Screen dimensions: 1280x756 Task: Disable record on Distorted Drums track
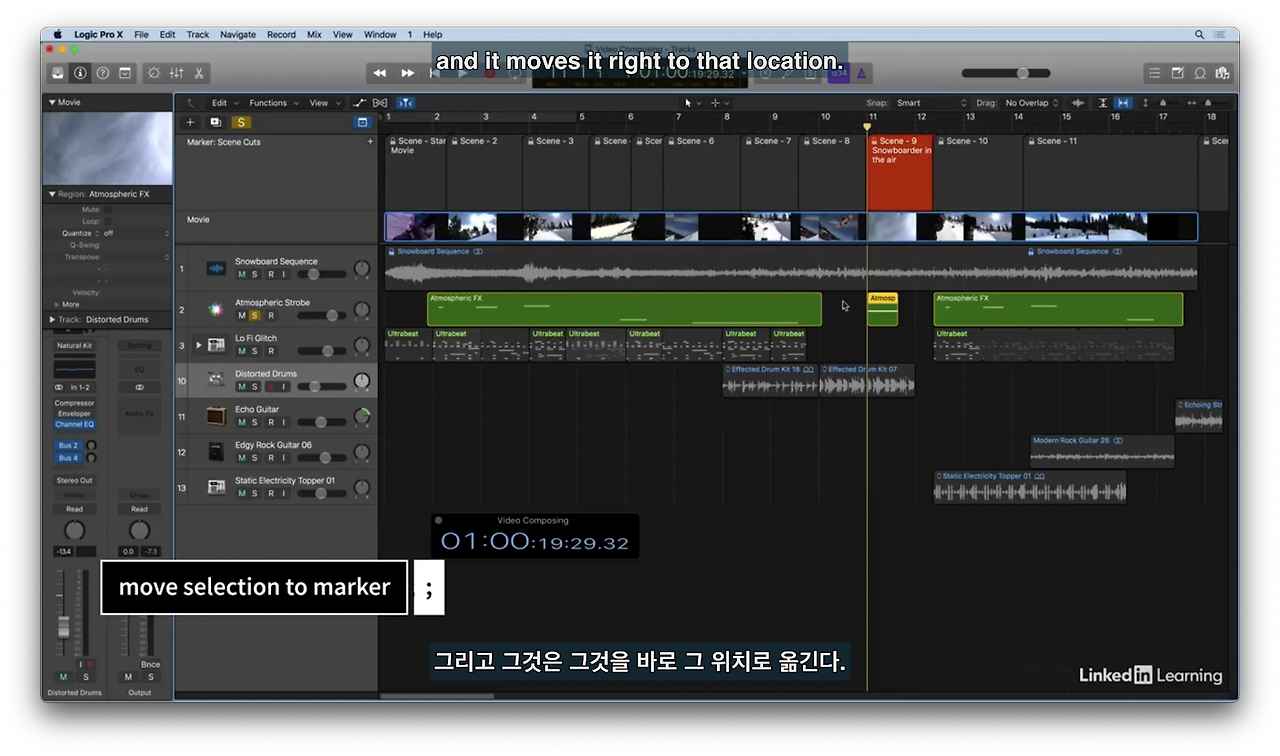270,386
